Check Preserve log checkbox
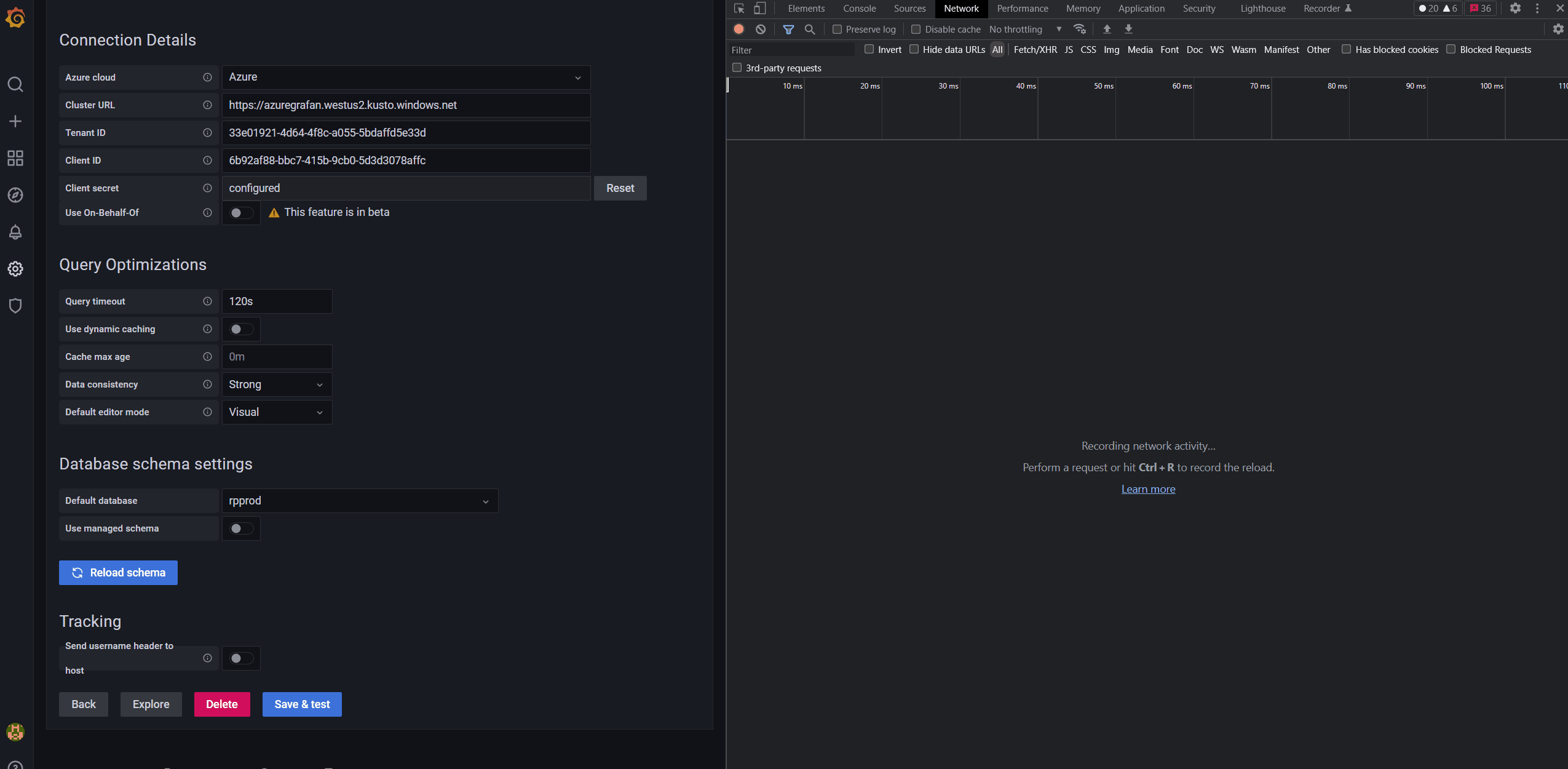This screenshot has width=1568, height=769. 837,29
